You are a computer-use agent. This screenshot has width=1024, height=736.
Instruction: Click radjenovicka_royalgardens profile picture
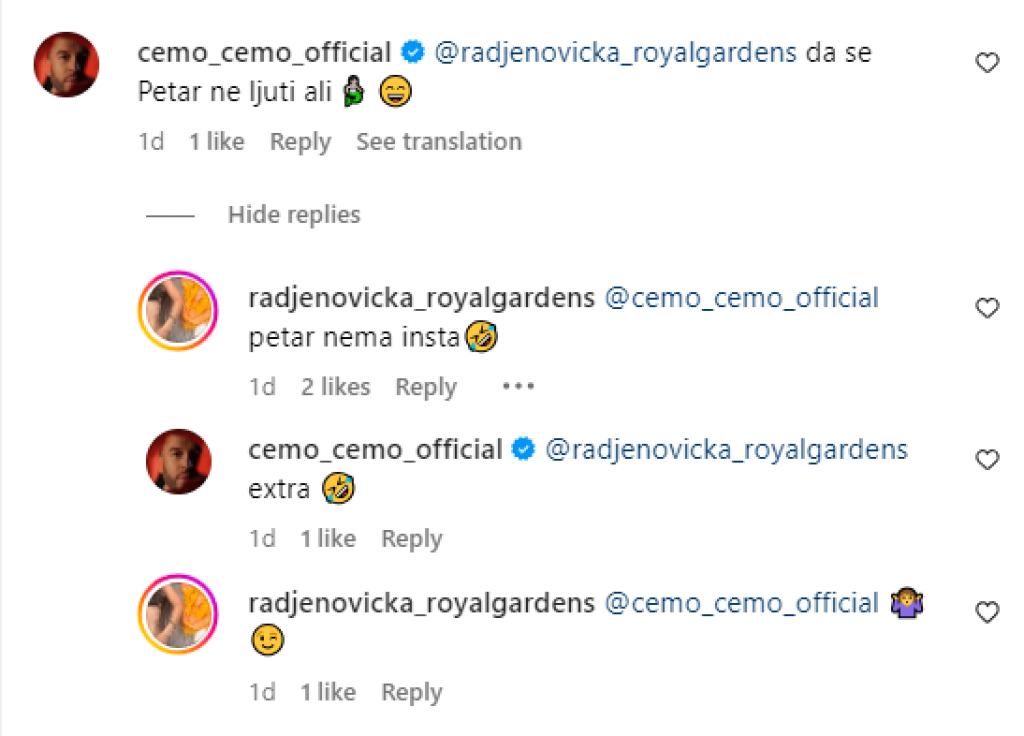(x=178, y=311)
